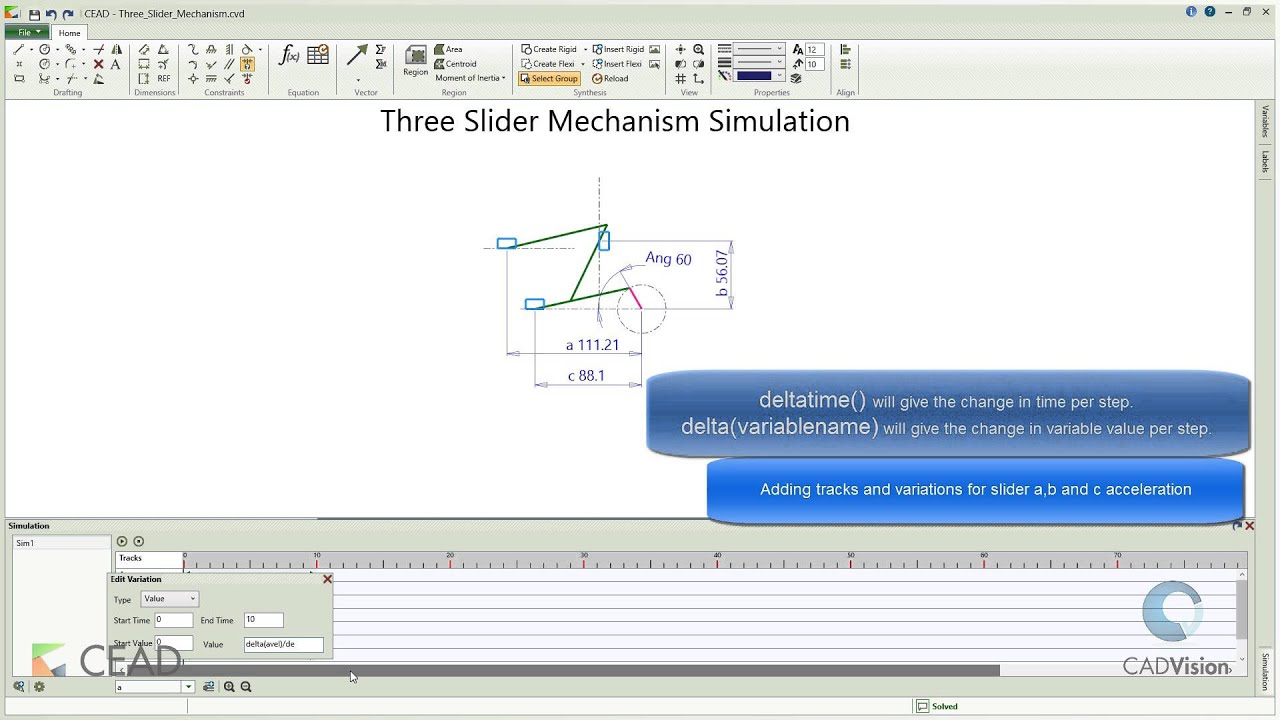Select the Text 'A' drafting tool
The width and height of the screenshot is (1280, 720).
115,64
